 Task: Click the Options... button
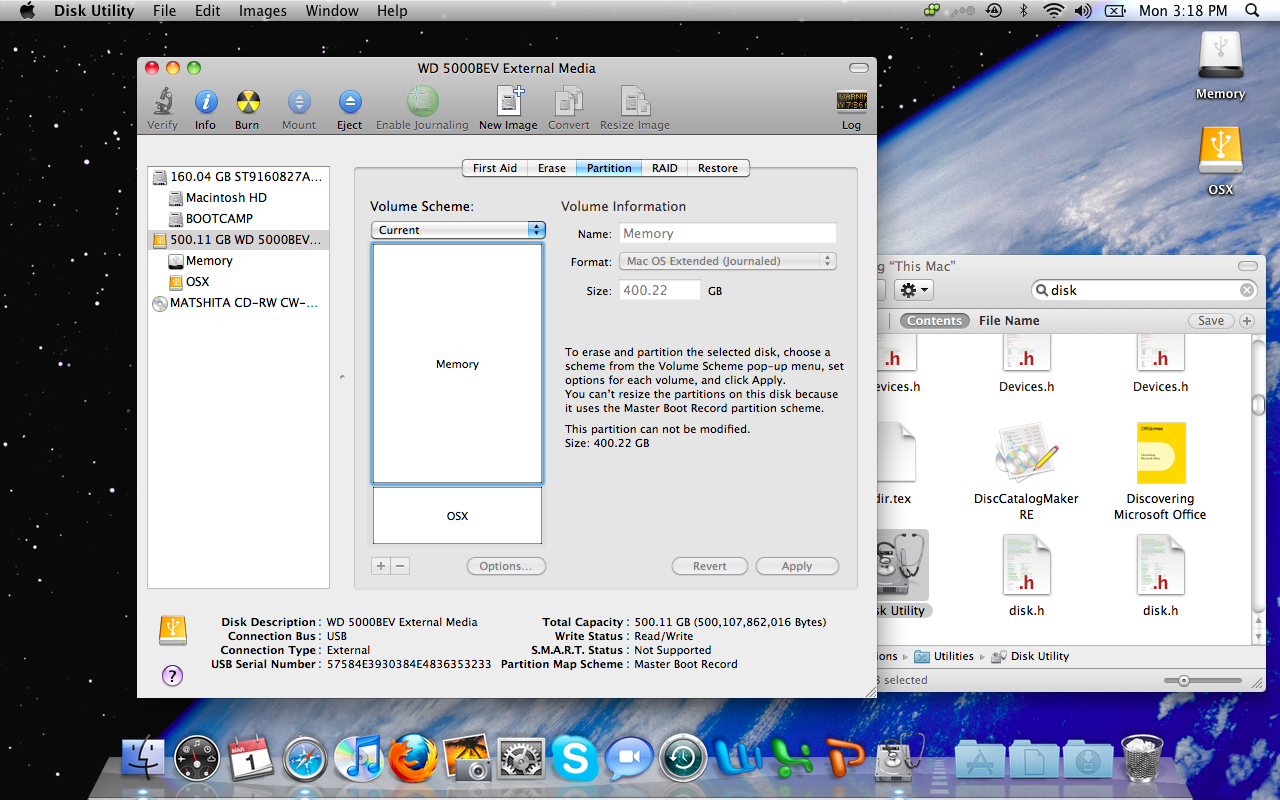(x=506, y=566)
